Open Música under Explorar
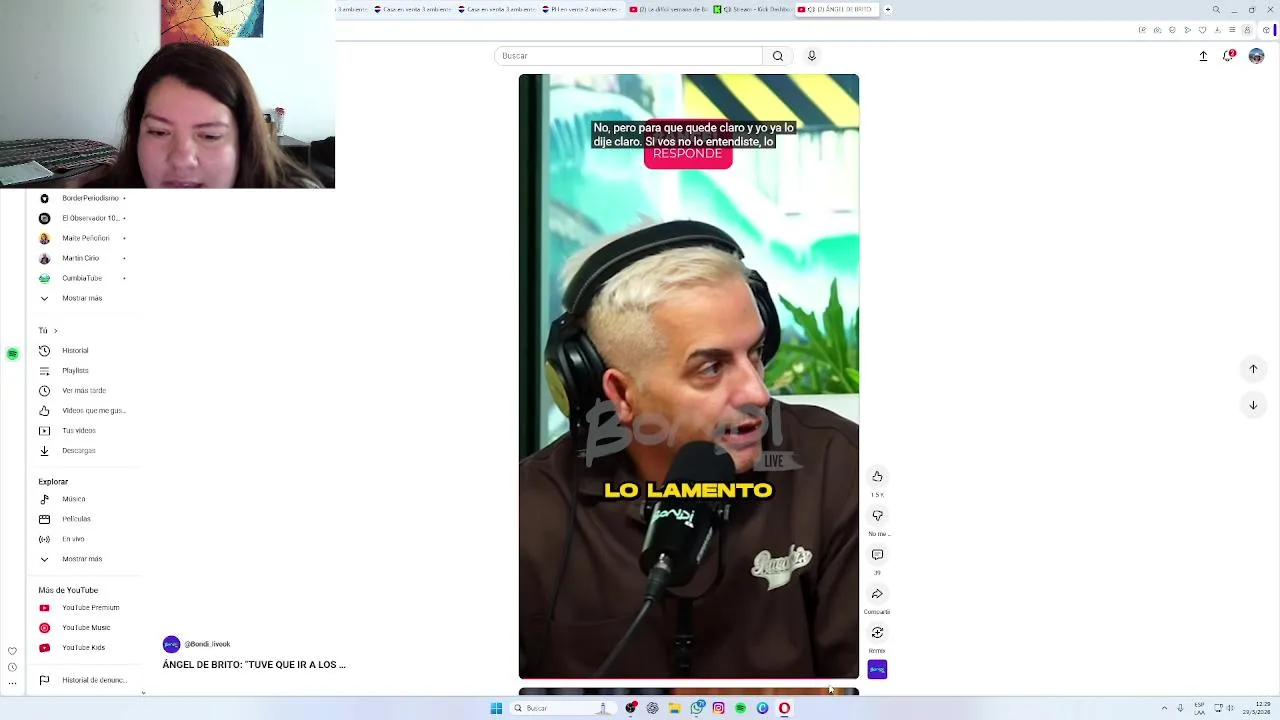The image size is (1280, 720). tap(84, 499)
